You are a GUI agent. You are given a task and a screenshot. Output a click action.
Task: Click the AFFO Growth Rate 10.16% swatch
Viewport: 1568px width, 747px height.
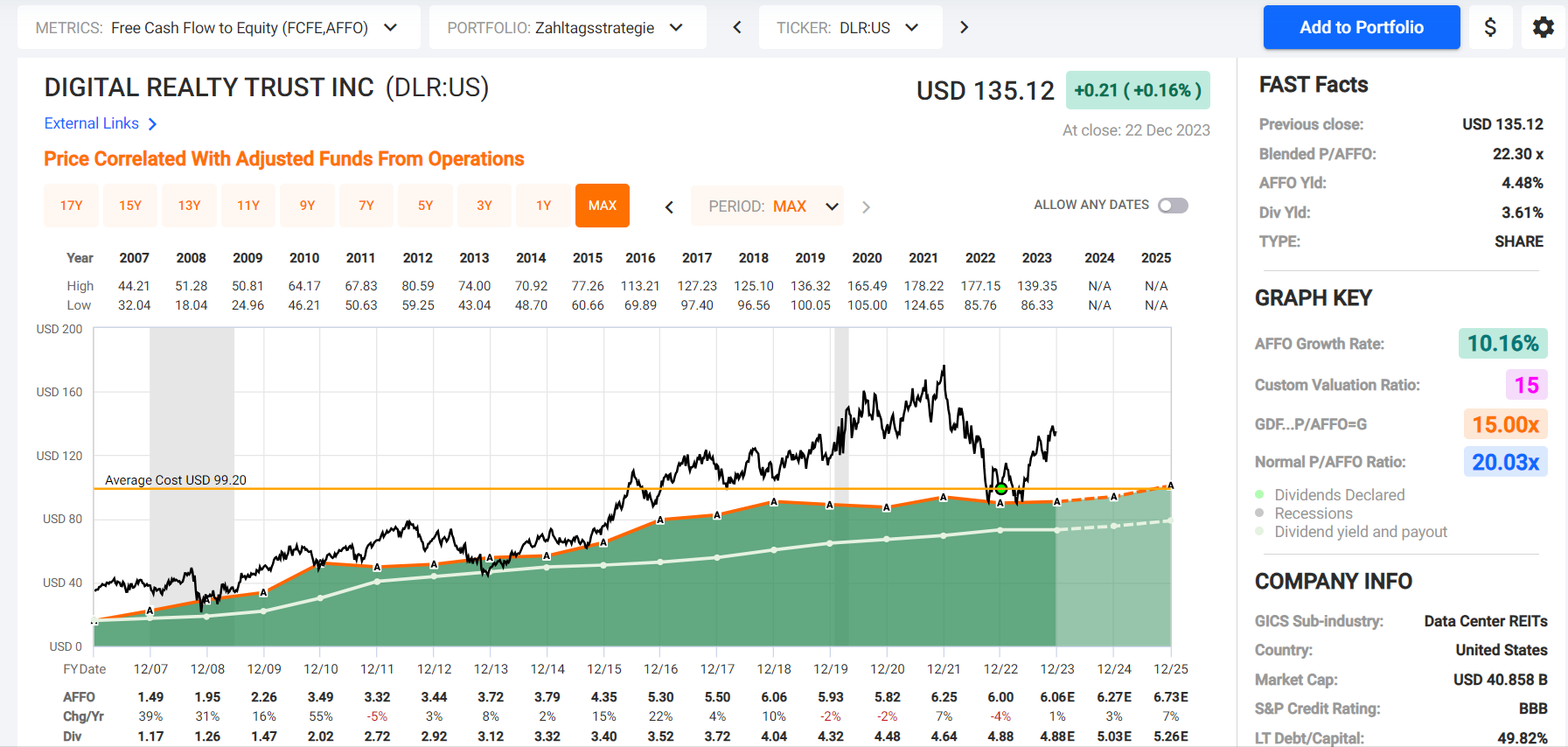point(1502,344)
